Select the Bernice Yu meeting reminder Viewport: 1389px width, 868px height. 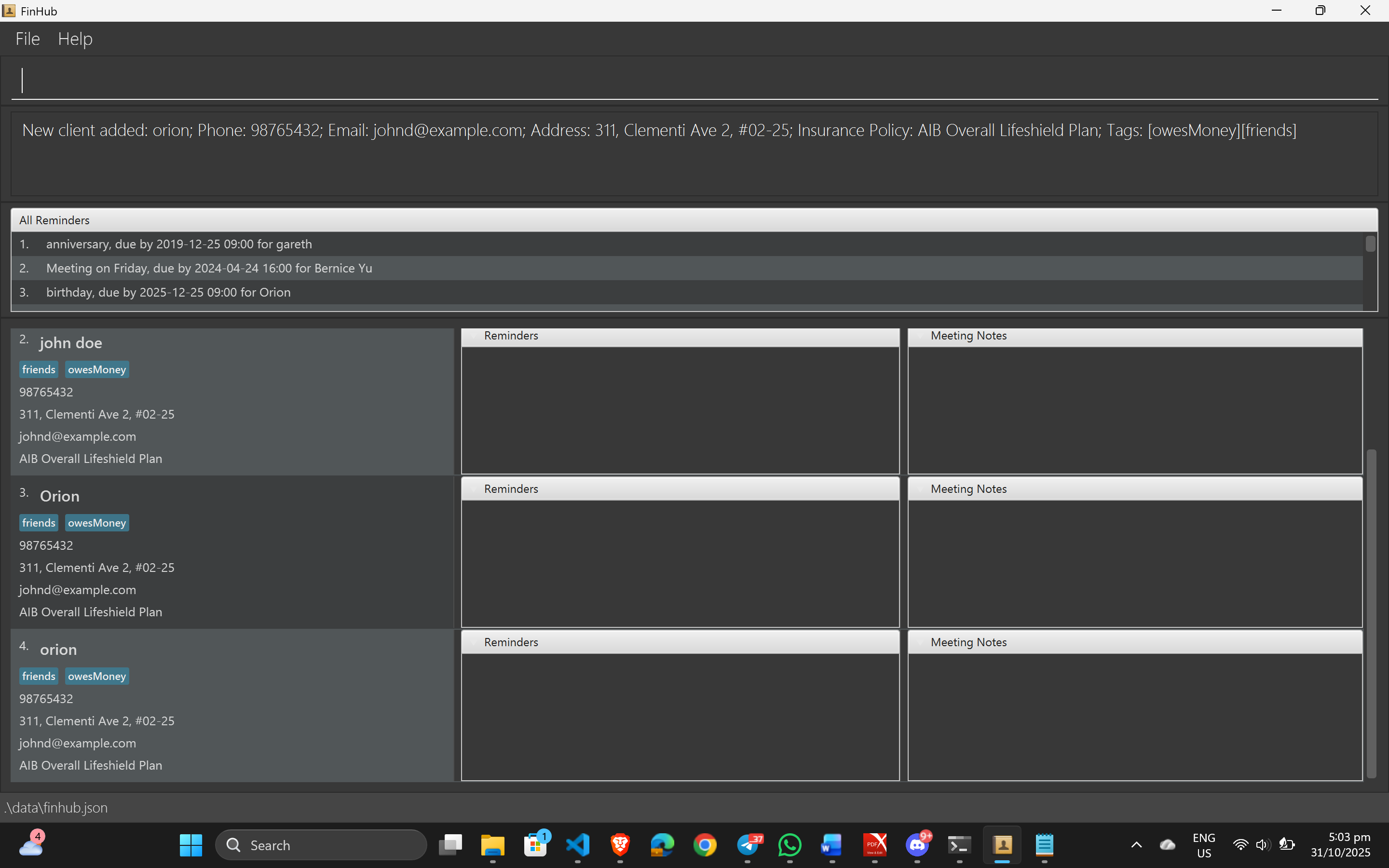(x=209, y=268)
